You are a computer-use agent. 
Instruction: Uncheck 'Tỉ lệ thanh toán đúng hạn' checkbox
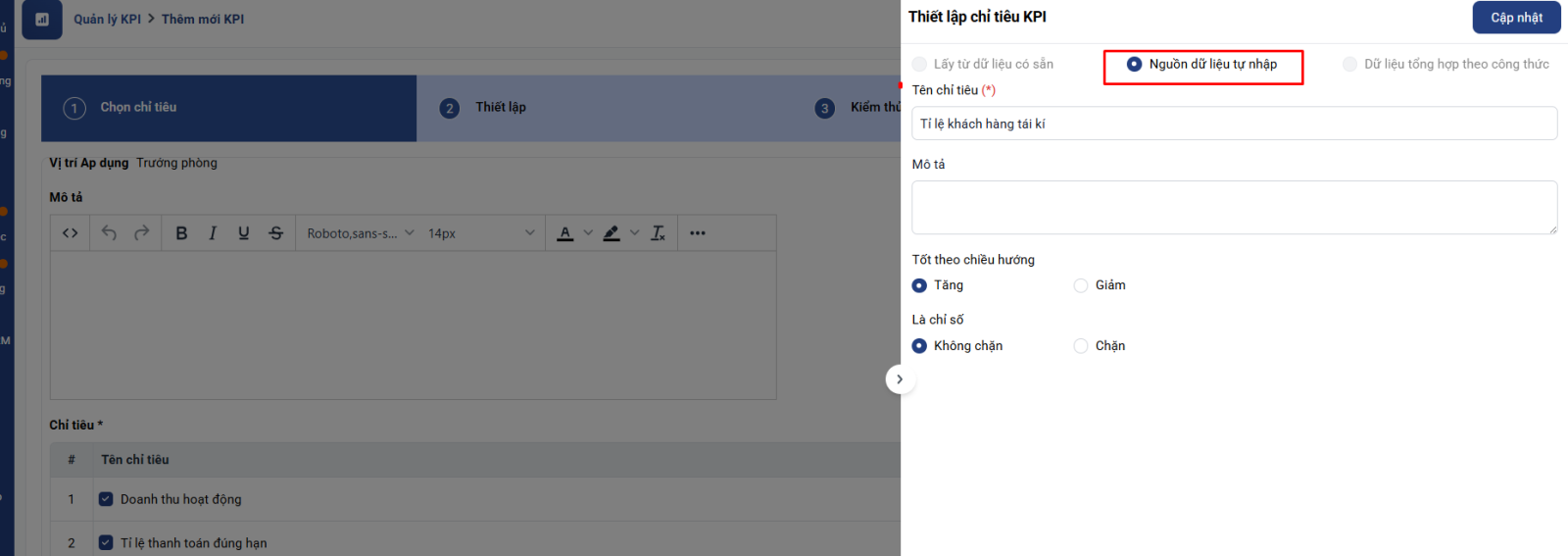pyautogui.click(x=106, y=542)
